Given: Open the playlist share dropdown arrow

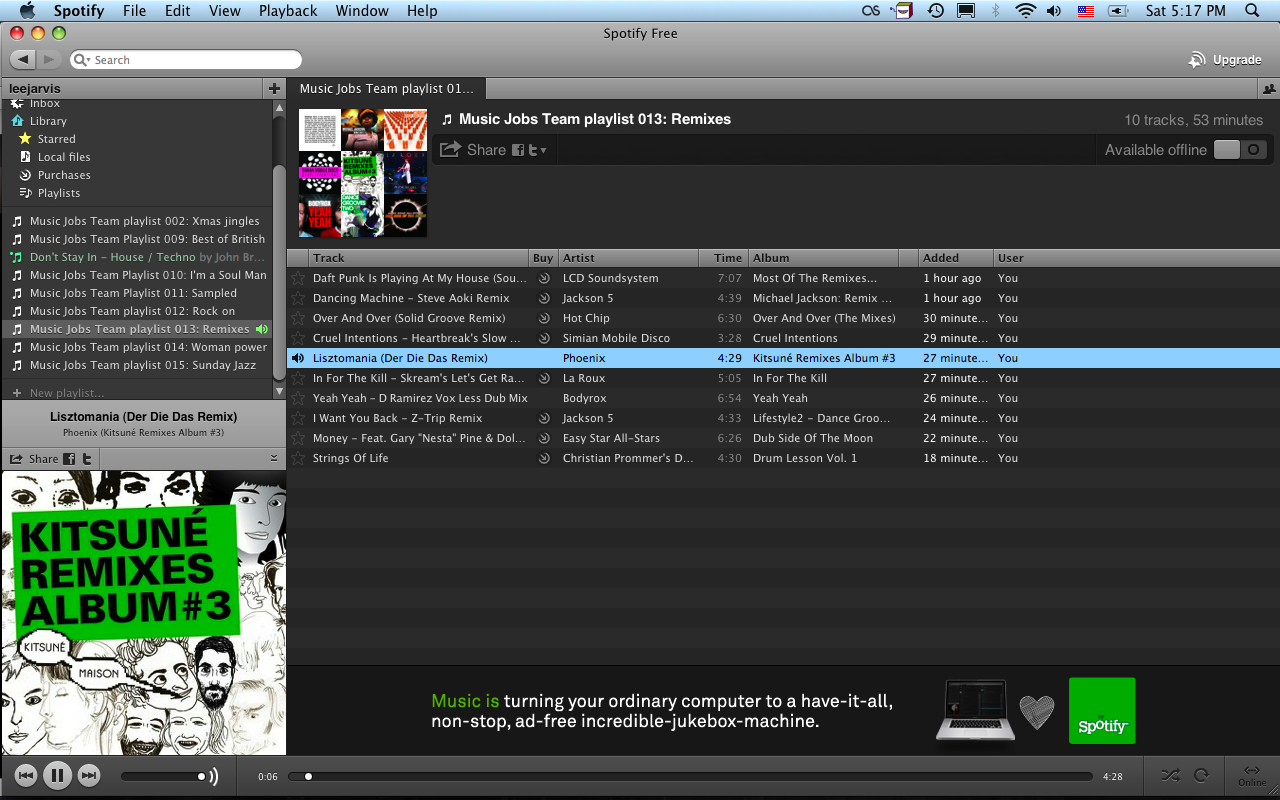Looking at the screenshot, I should (544, 151).
